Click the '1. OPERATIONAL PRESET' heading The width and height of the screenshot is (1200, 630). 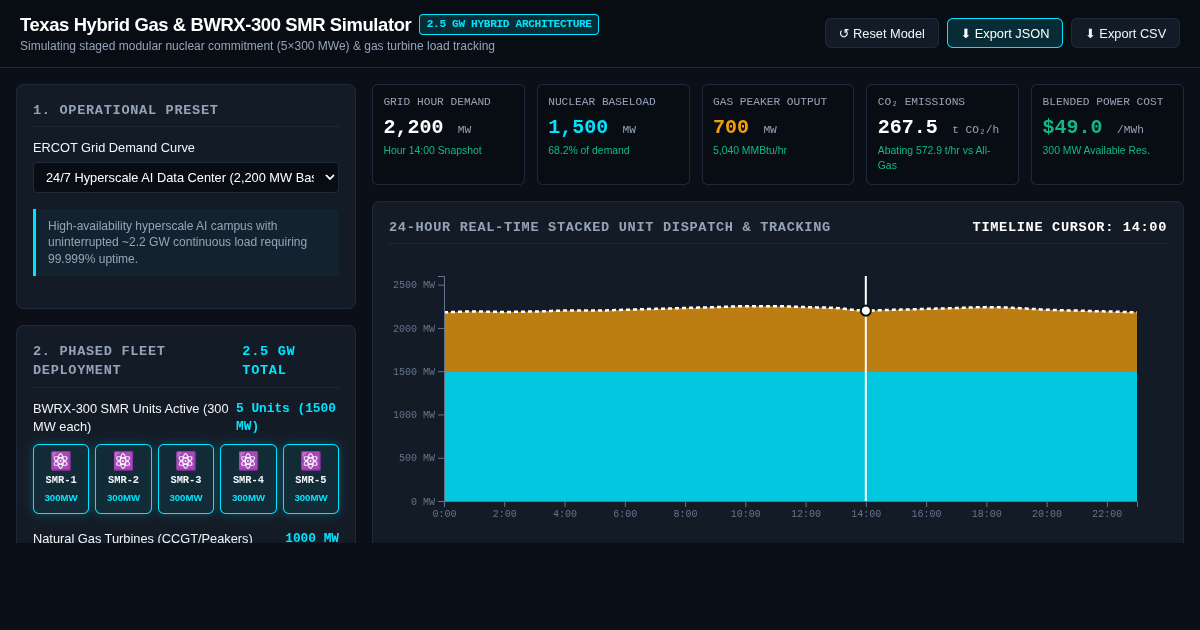tap(126, 110)
